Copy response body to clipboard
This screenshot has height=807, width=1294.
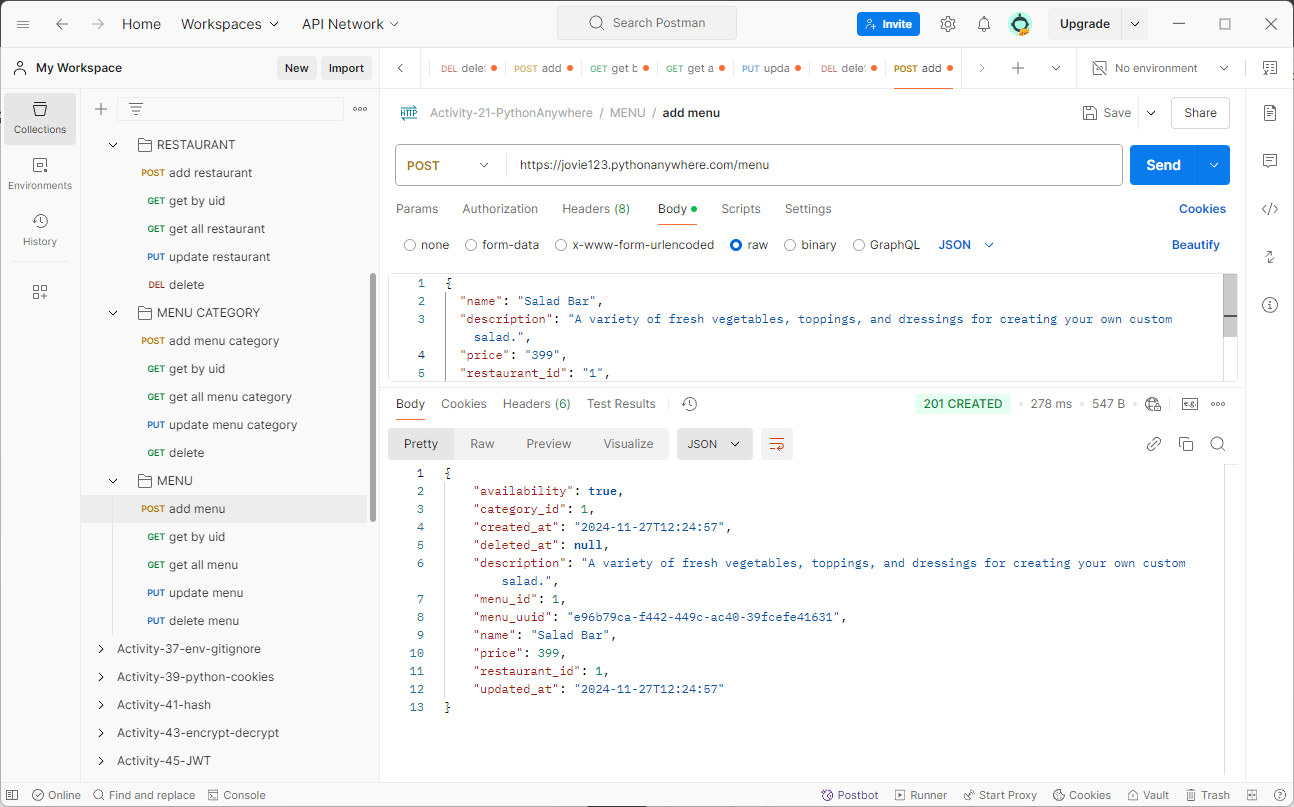[1186, 444]
